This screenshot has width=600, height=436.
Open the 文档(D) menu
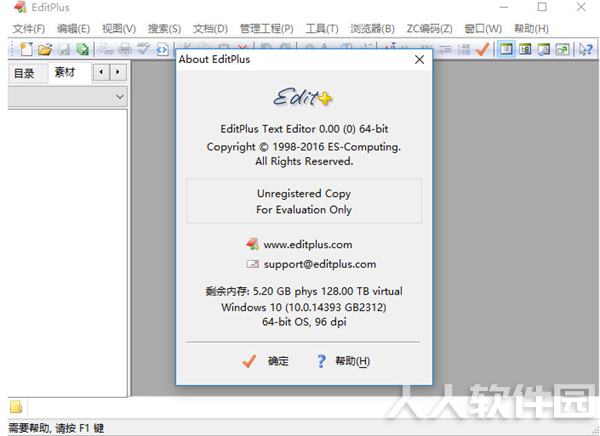tap(210, 29)
